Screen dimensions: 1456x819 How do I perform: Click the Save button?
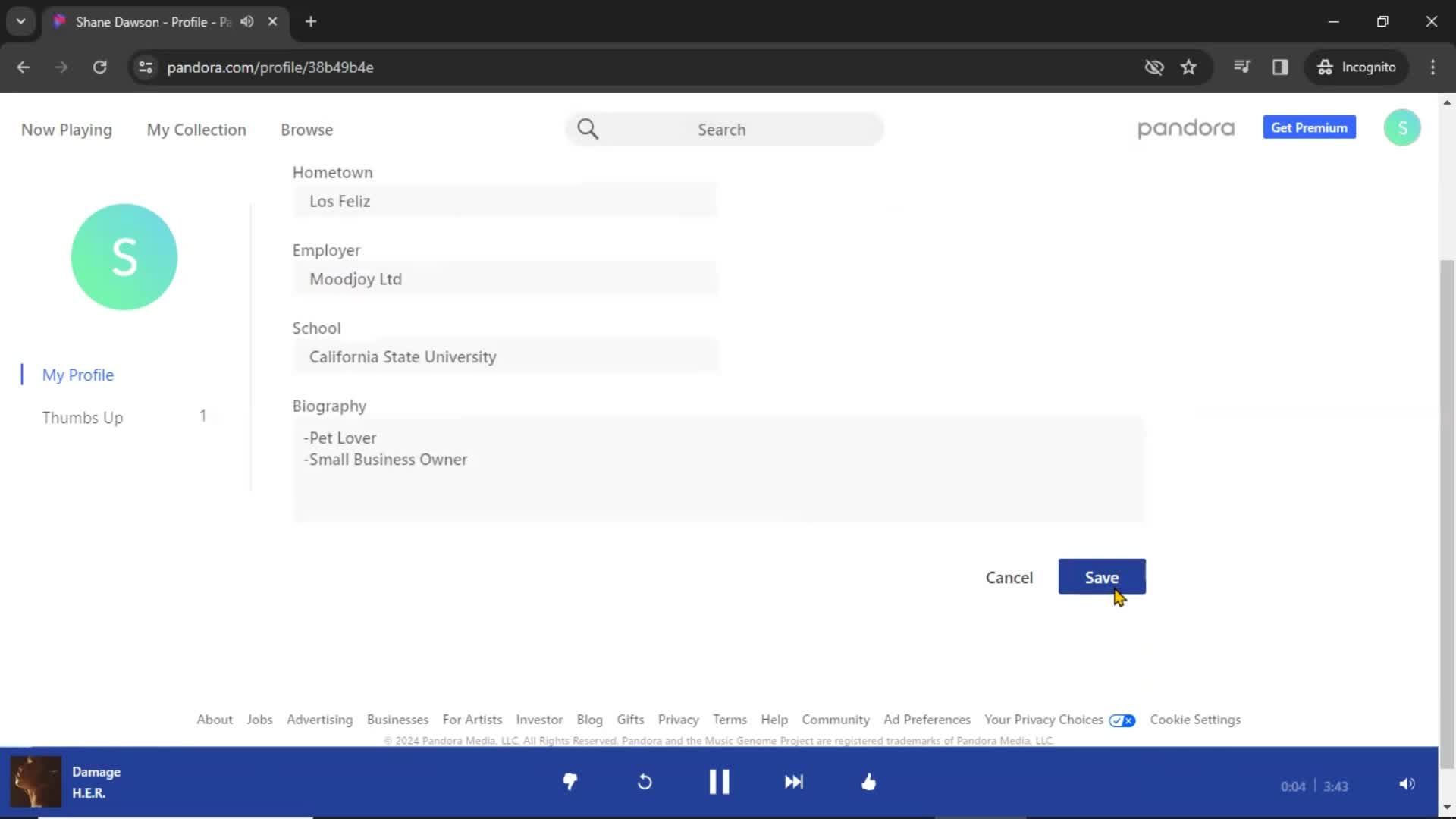pos(1101,577)
